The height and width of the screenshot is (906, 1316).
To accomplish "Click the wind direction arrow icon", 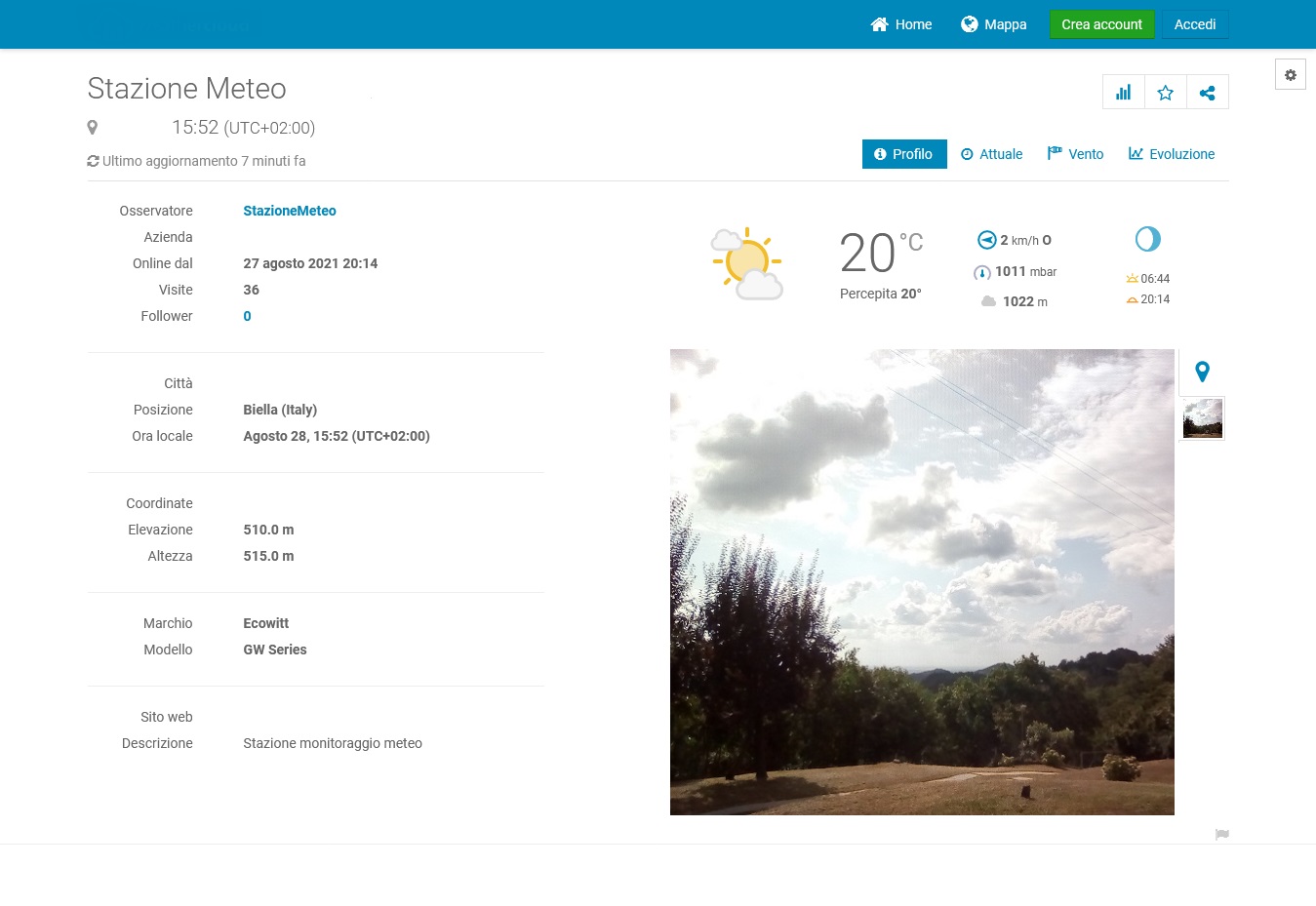I will [x=986, y=240].
